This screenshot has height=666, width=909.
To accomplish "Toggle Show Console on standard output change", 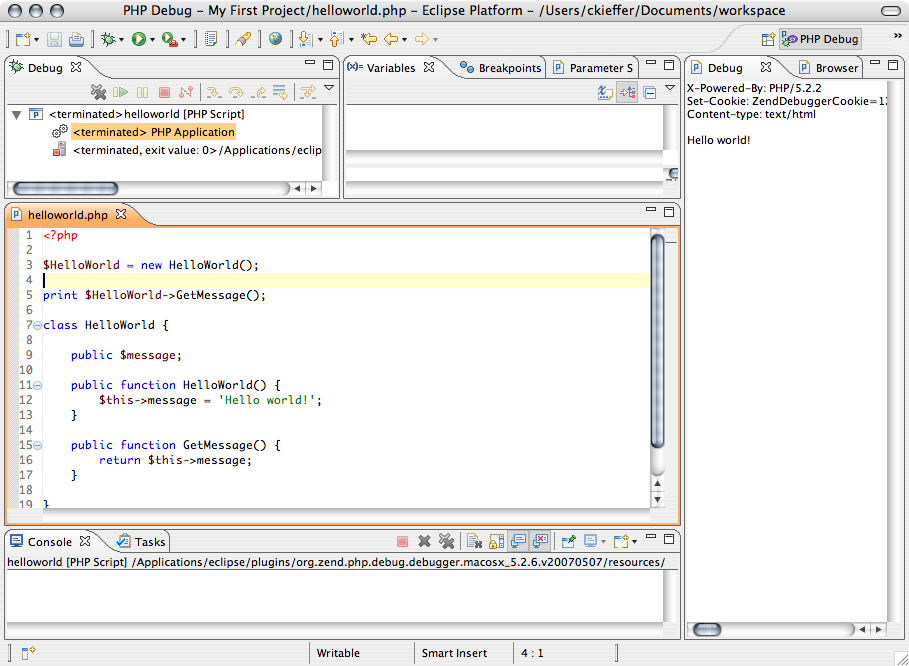I will pyautogui.click(x=518, y=541).
